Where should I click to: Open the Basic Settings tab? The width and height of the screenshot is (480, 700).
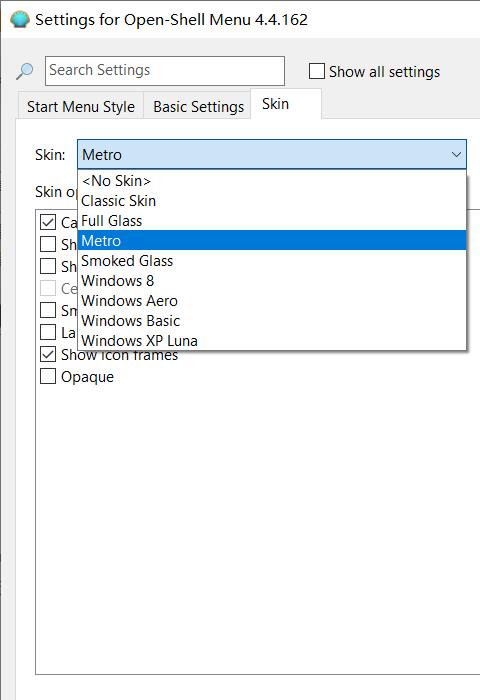(198, 106)
